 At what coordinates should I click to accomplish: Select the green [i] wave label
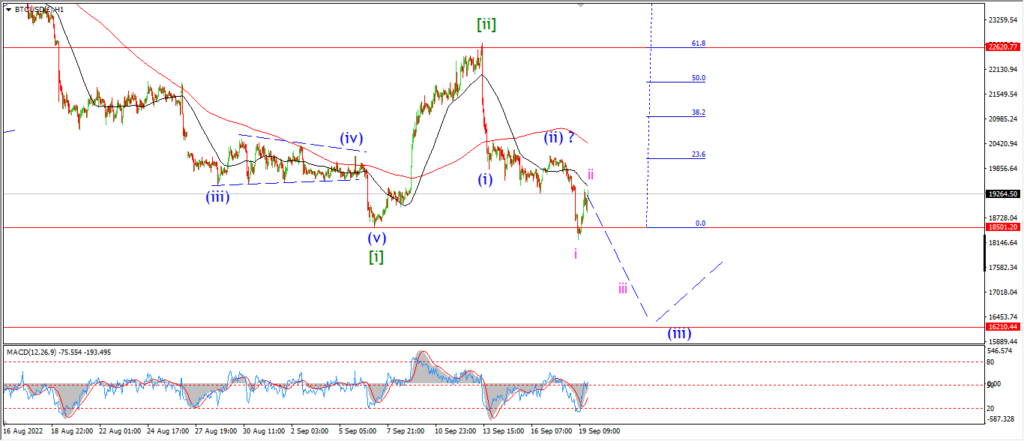[376, 257]
